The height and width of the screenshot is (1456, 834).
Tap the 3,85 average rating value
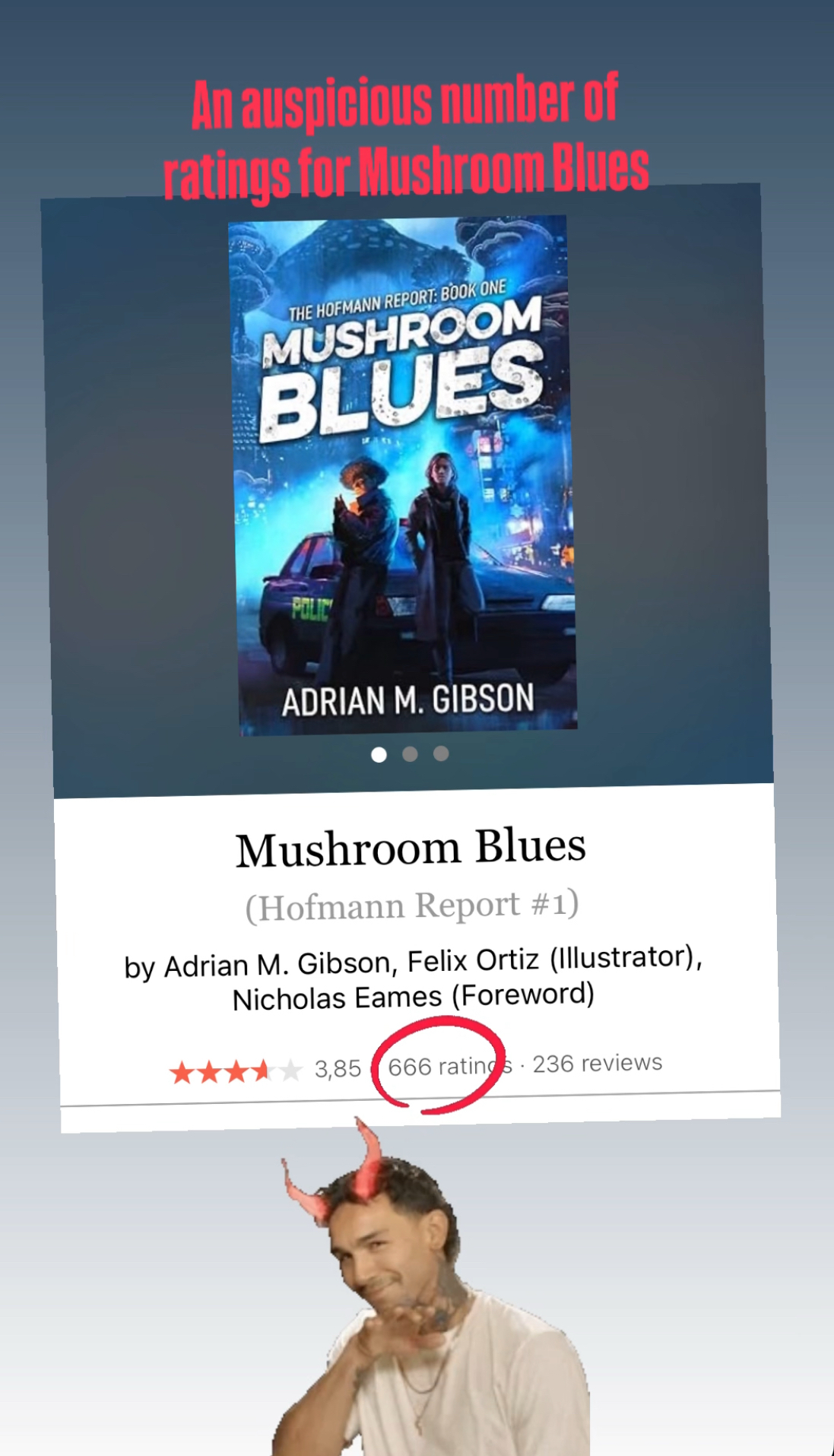pyautogui.click(x=338, y=1069)
